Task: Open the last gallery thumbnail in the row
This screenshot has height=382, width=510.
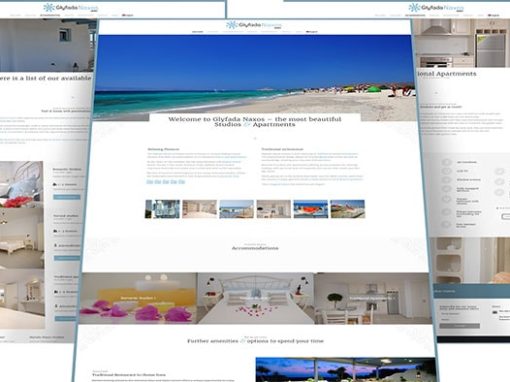Action: 348,209
